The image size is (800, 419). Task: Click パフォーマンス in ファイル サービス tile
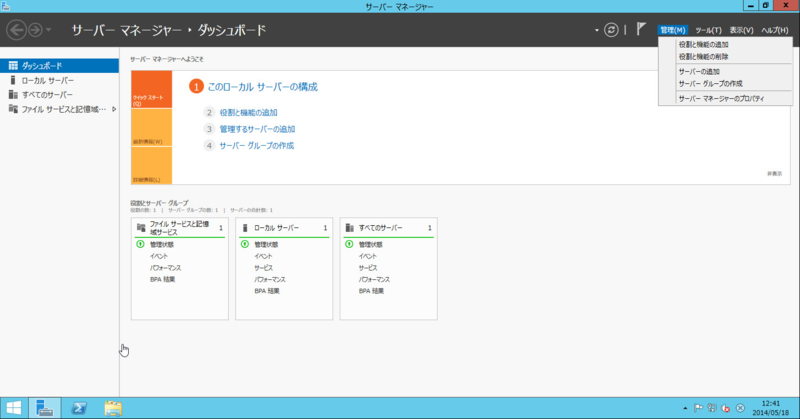click(165, 268)
